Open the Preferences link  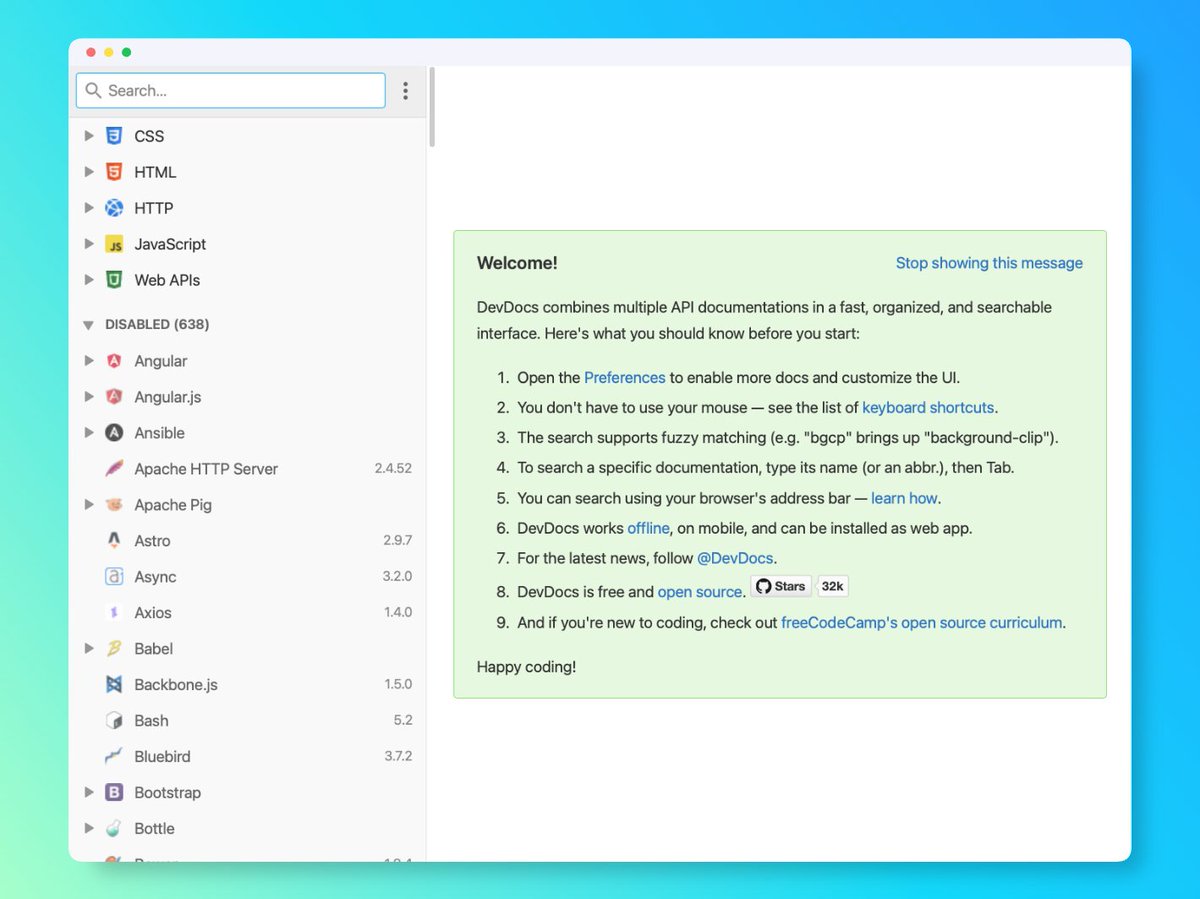[x=625, y=378]
